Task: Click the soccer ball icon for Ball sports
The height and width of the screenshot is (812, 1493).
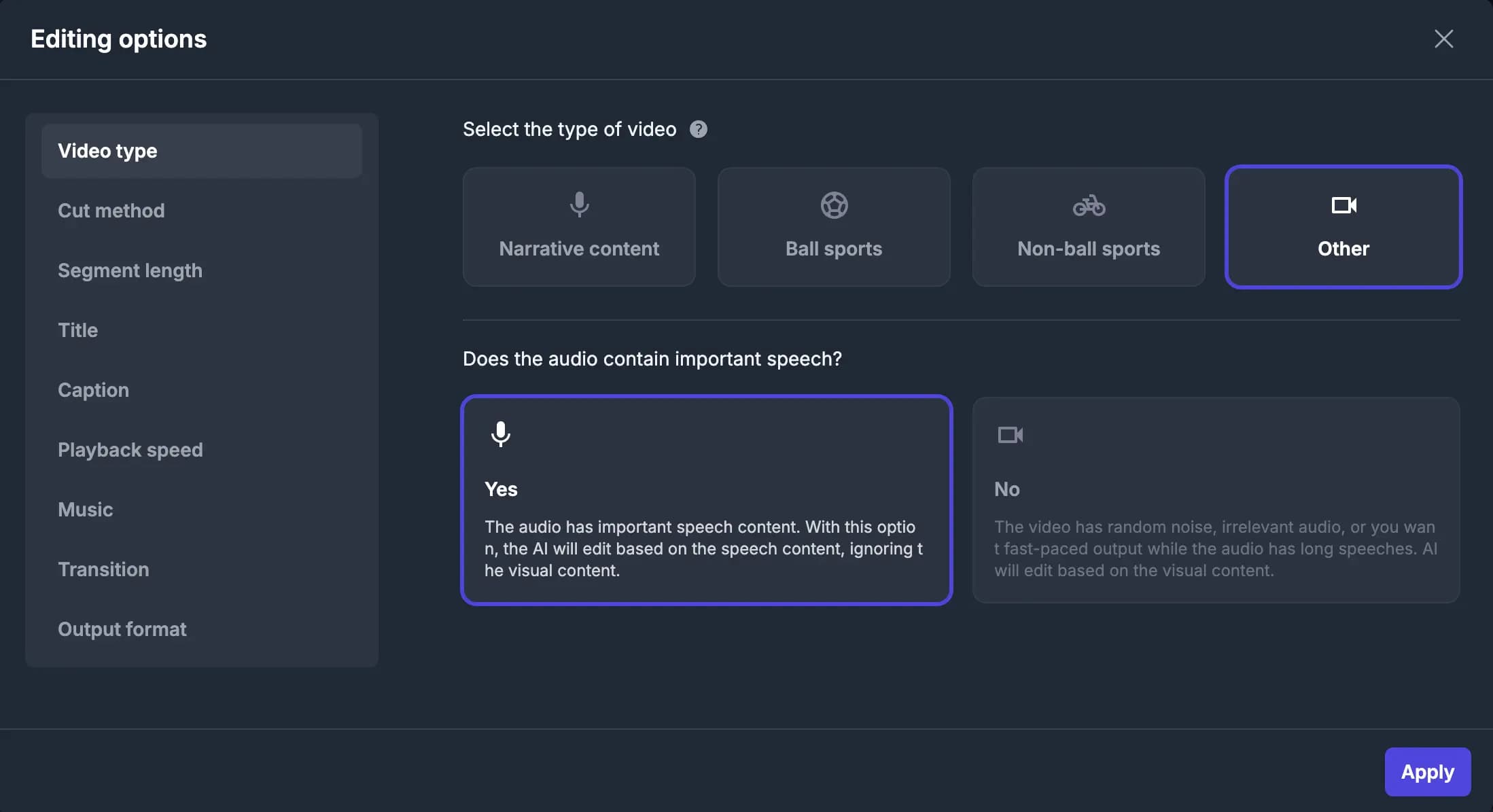Action: point(833,205)
